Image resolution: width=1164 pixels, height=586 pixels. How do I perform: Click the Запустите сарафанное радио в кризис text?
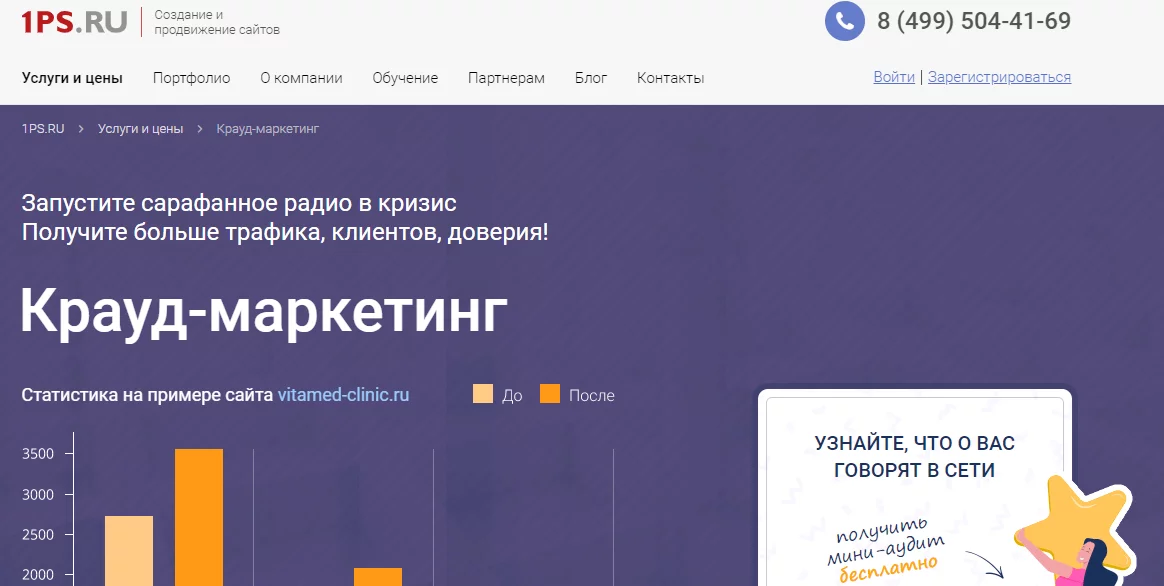click(x=239, y=203)
